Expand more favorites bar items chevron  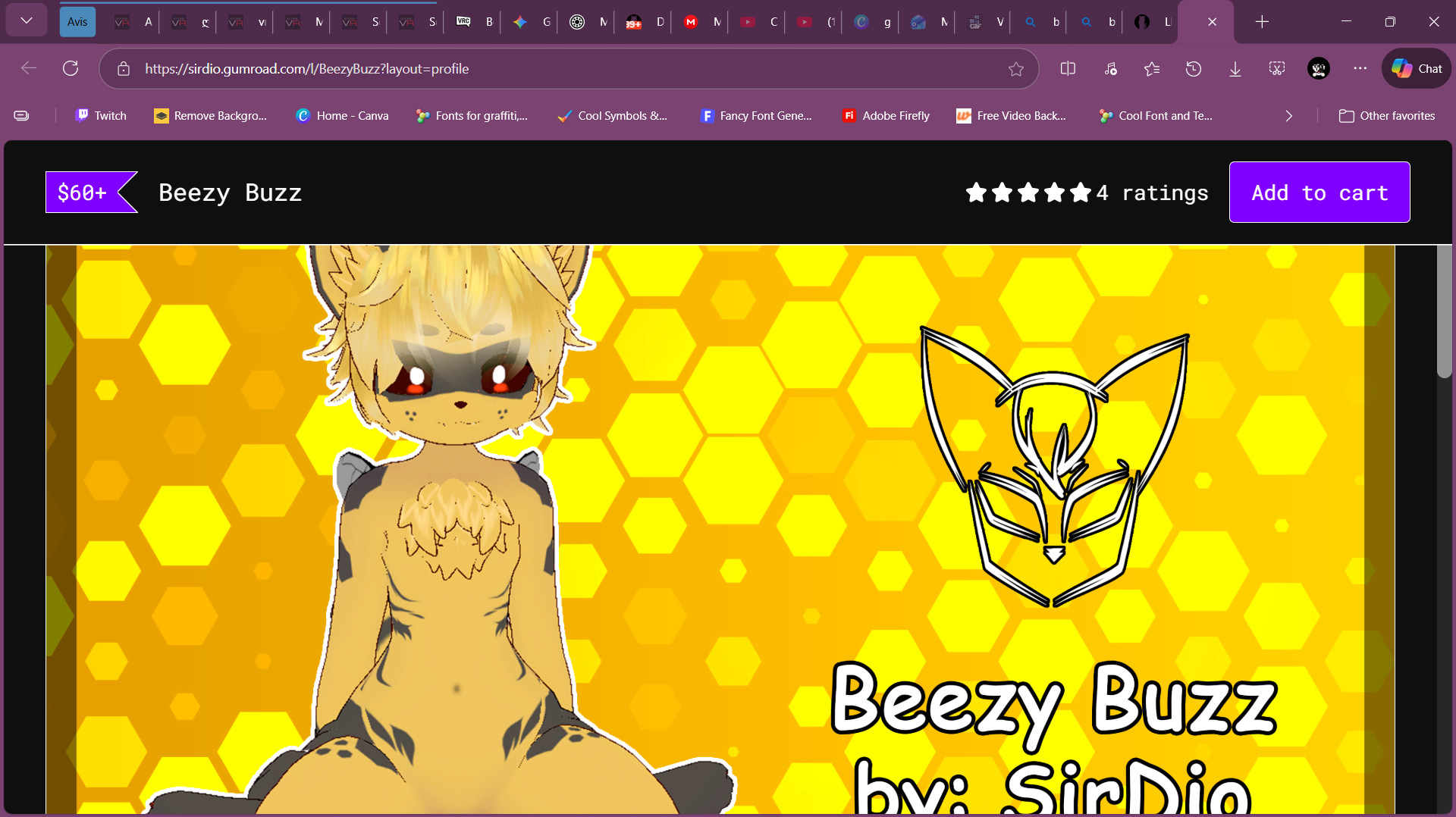pos(1288,116)
